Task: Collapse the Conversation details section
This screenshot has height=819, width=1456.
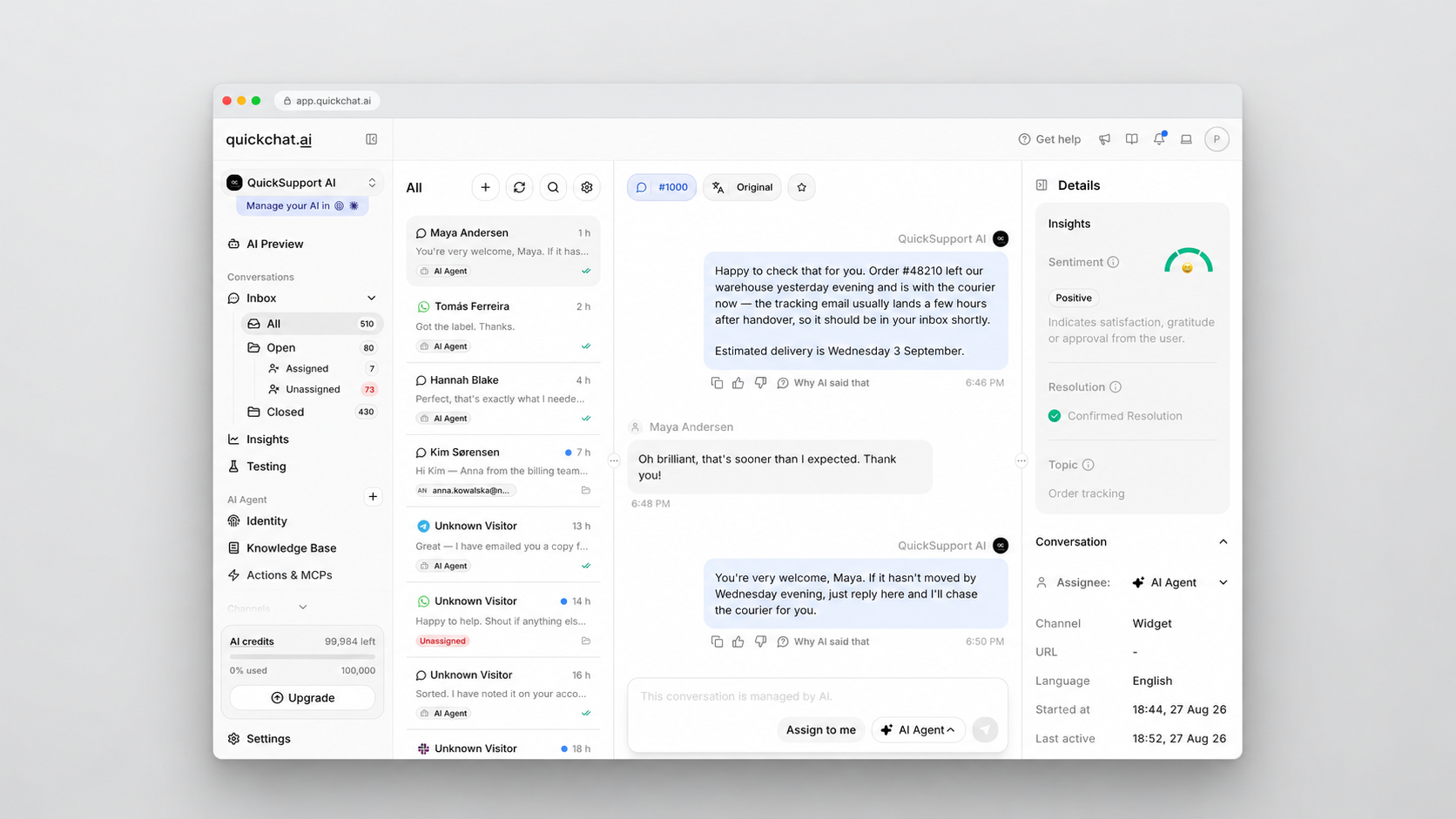Action: 1223,541
